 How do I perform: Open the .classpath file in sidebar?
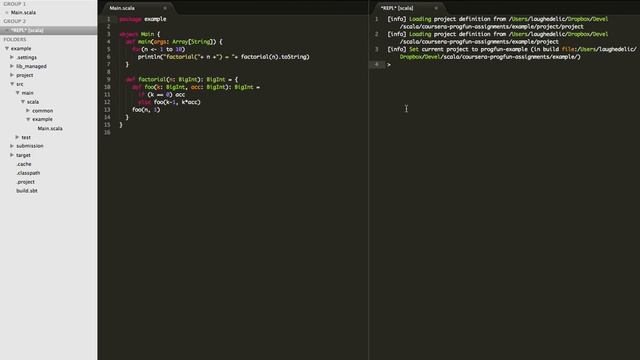click(28, 173)
